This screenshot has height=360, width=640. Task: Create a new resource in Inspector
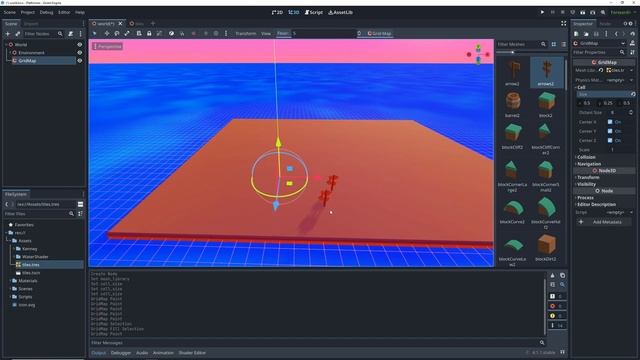[576, 33]
